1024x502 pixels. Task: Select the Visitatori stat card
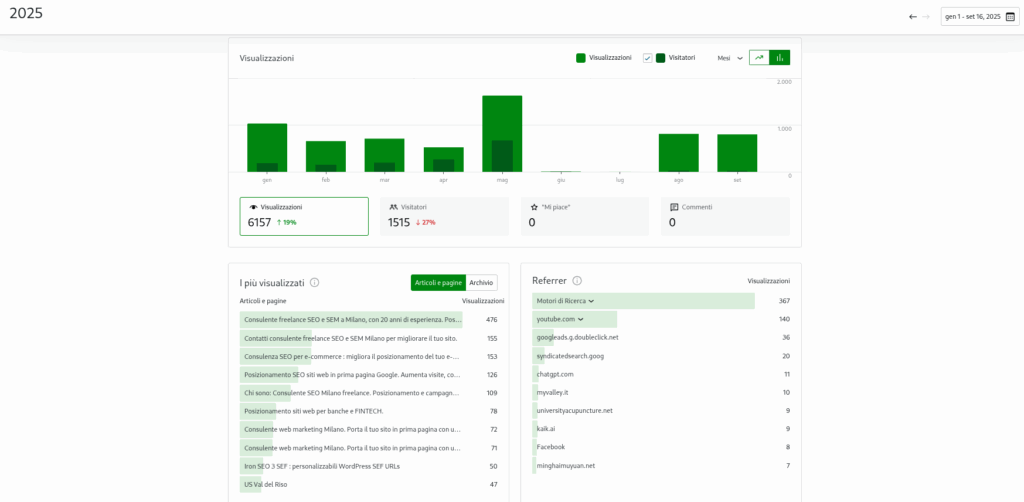[x=444, y=216]
